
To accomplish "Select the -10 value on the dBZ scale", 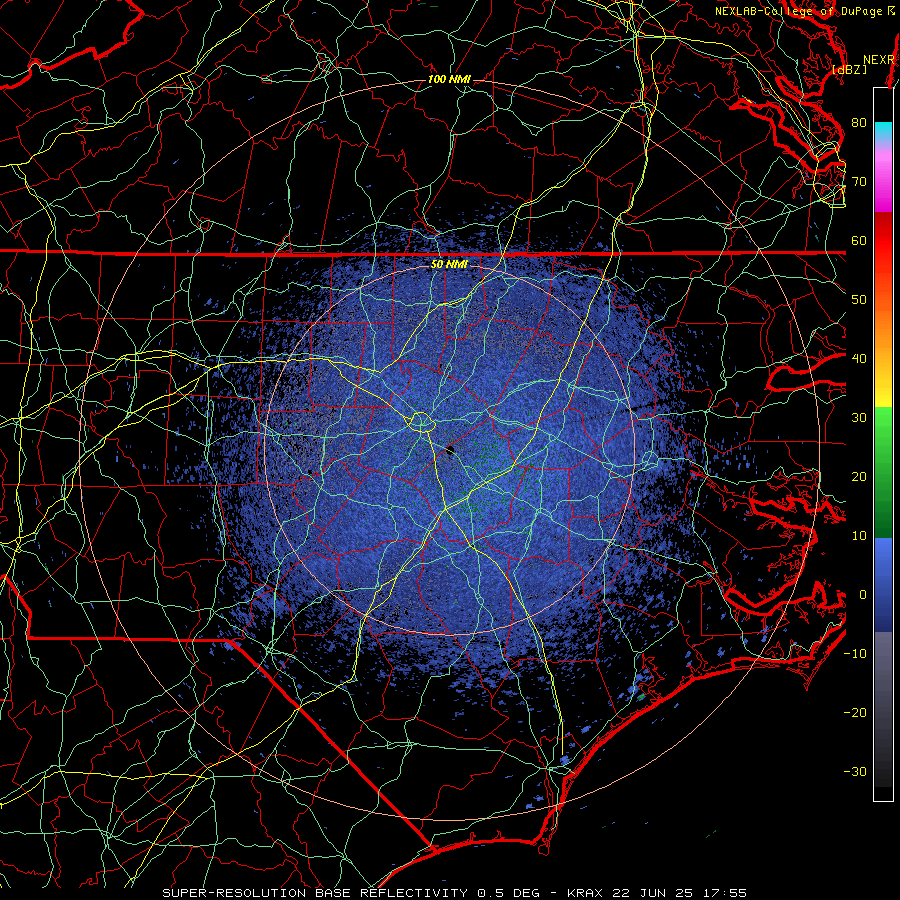I will click(x=855, y=654).
